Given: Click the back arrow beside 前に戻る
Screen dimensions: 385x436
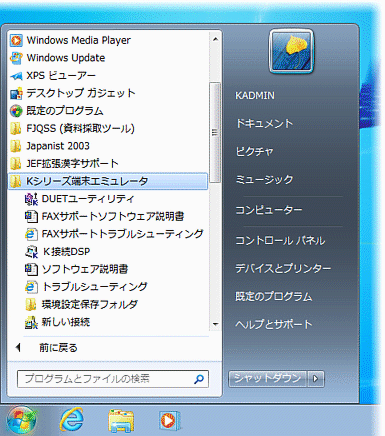Looking at the screenshot, I should coord(18,348).
